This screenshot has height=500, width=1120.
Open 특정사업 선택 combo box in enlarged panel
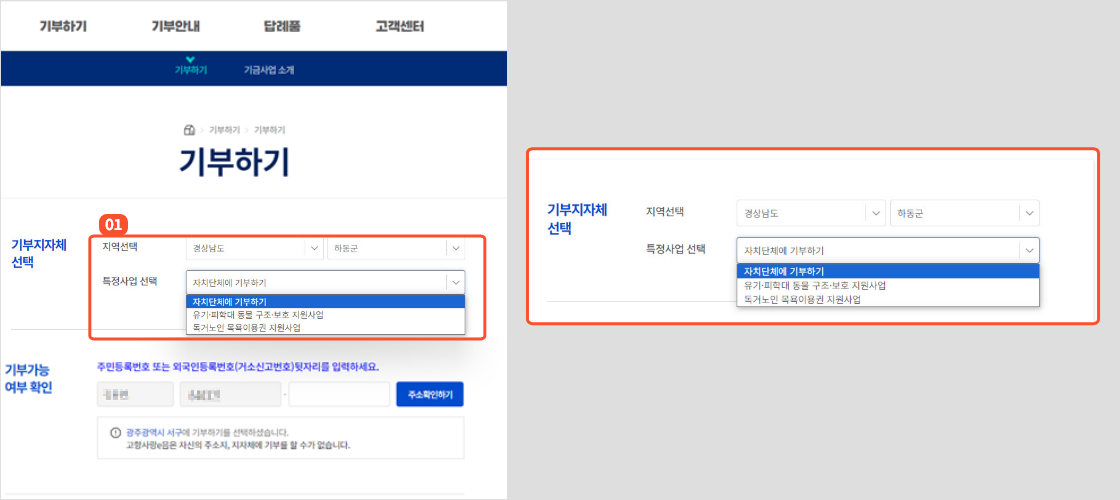point(888,250)
